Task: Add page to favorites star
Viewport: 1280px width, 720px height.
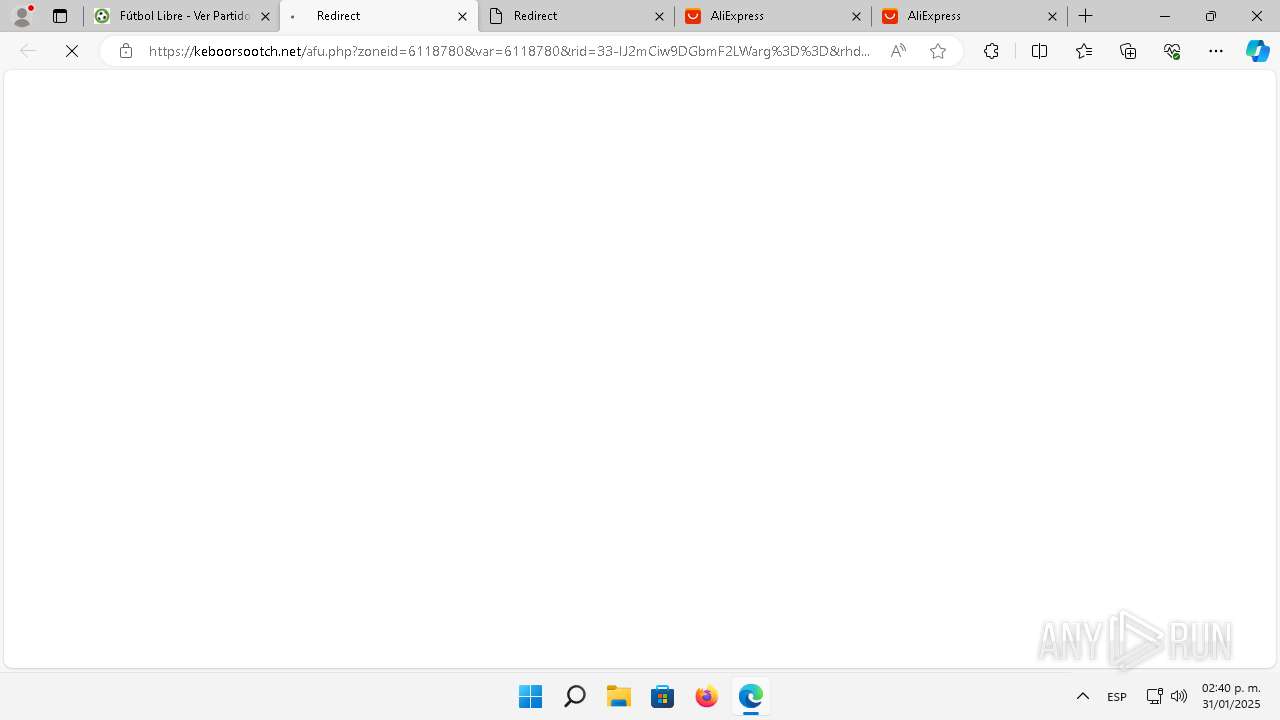Action: pos(938,51)
